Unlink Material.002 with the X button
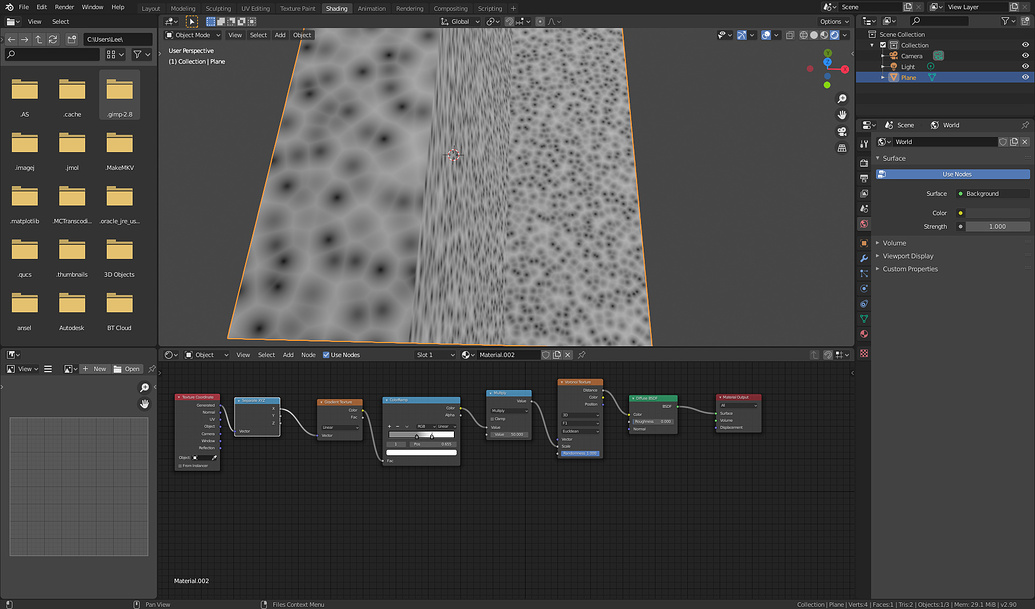Screen dimensions: 1035x609 pyautogui.click(x=568, y=355)
